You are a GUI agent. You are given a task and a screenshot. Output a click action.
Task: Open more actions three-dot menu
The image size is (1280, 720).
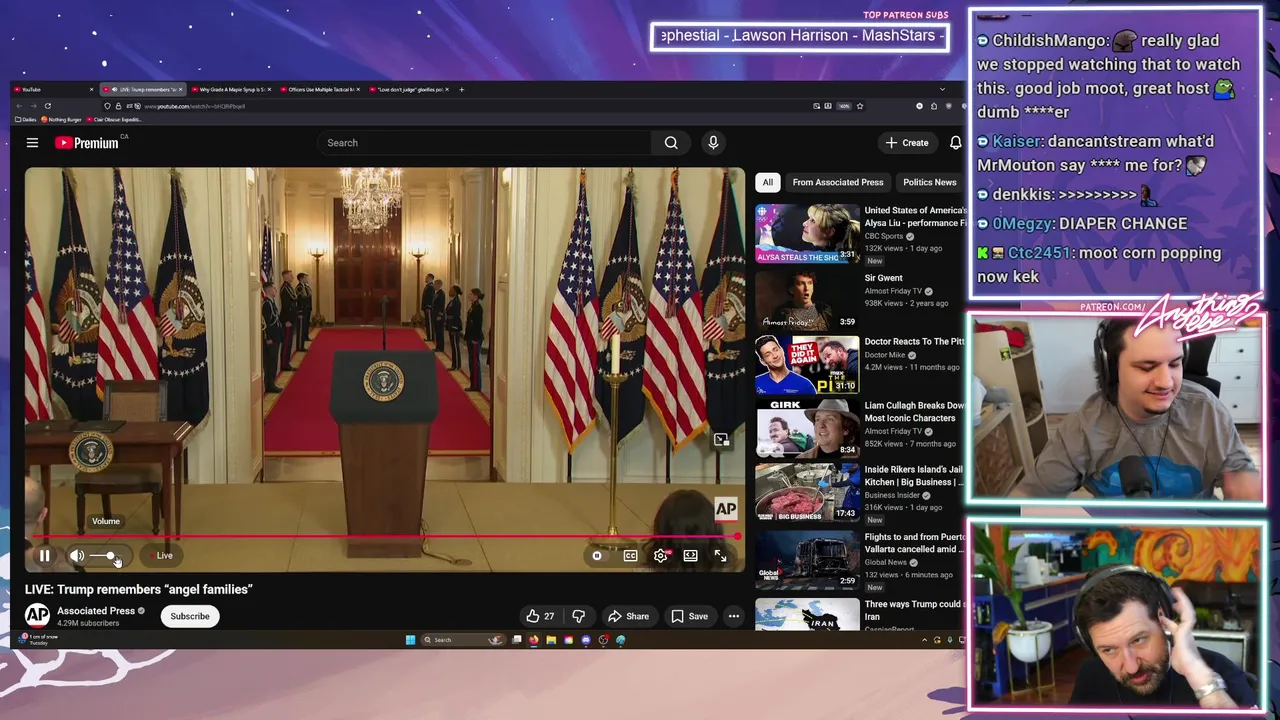734,616
